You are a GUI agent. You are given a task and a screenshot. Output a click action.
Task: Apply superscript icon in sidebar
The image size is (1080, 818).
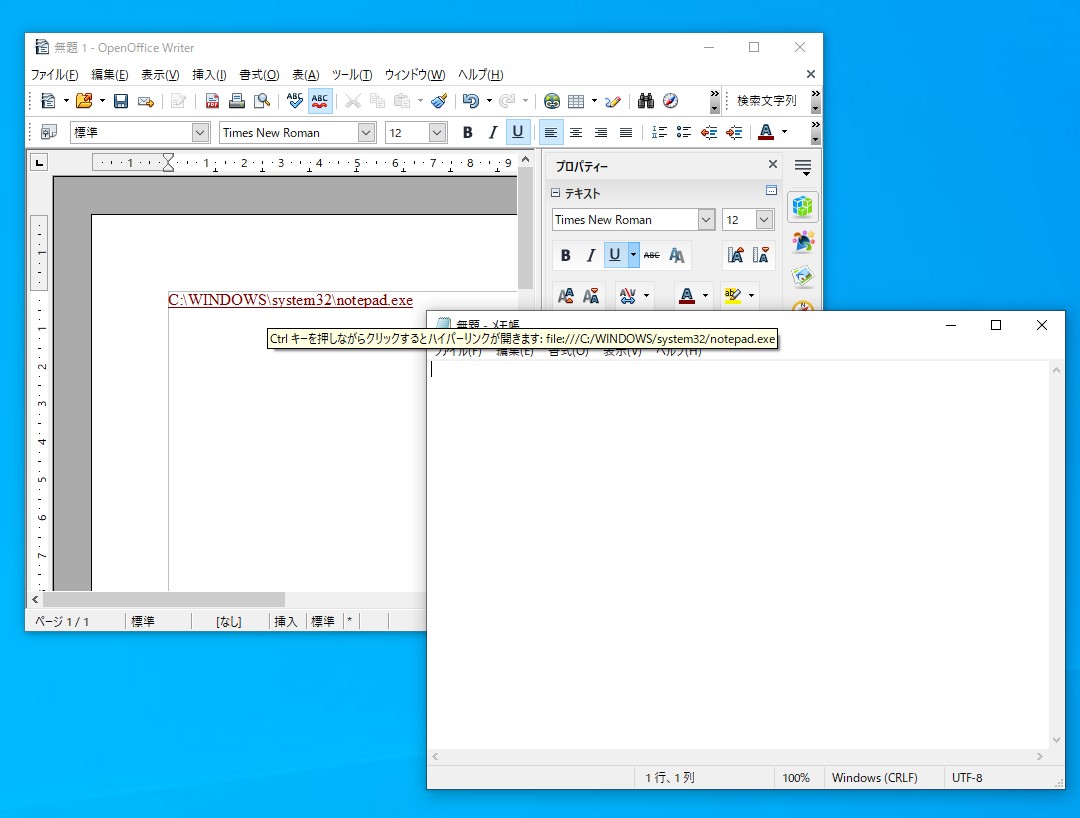tap(565, 296)
